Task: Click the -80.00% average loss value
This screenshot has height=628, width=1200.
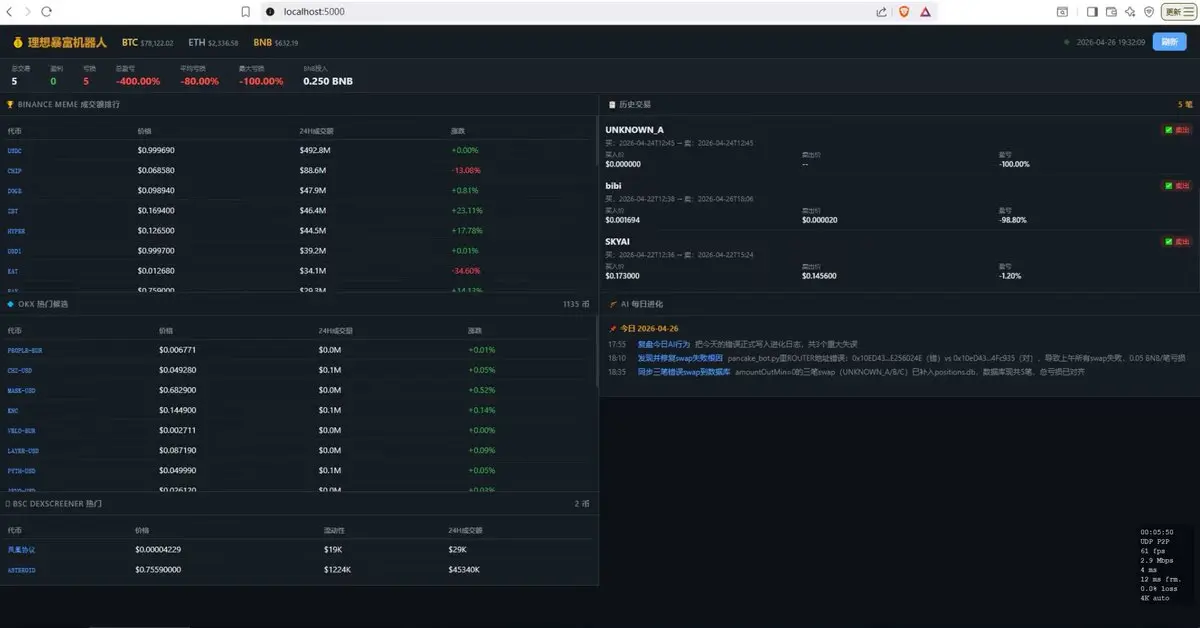Action: click(200, 81)
